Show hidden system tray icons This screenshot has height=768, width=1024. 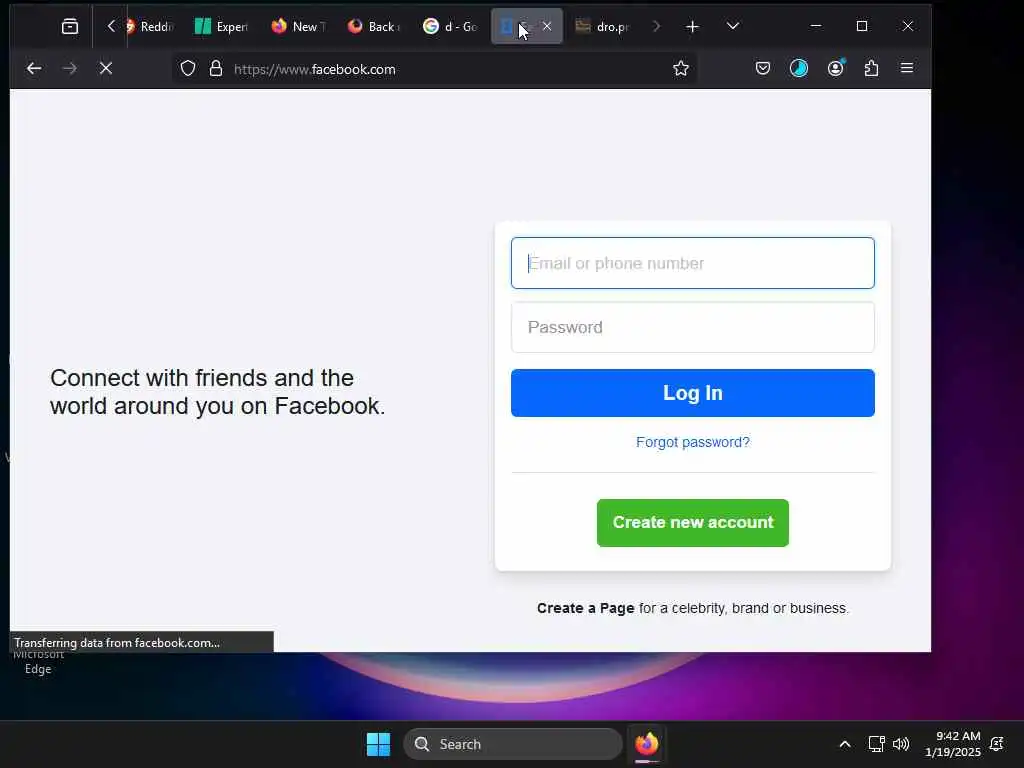pos(844,744)
